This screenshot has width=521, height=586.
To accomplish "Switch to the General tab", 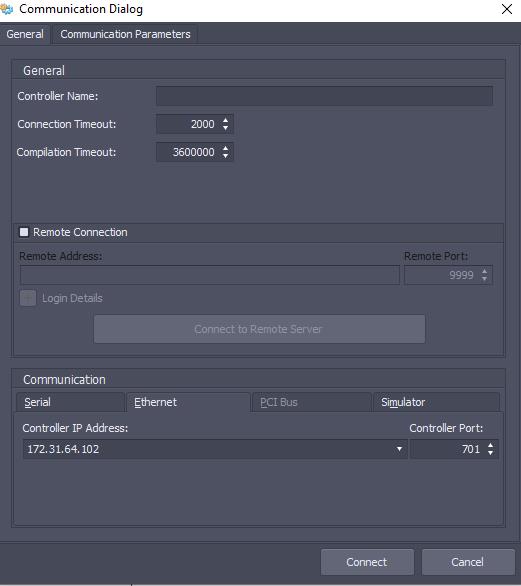I will [x=25, y=34].
